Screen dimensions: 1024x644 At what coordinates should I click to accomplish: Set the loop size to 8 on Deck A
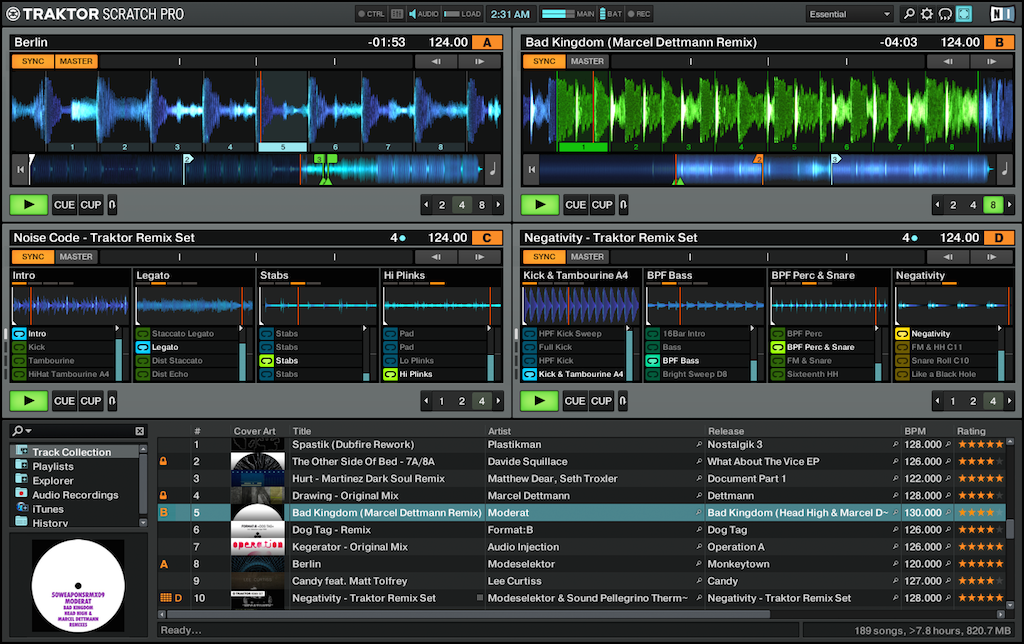[x=482, y=205]
